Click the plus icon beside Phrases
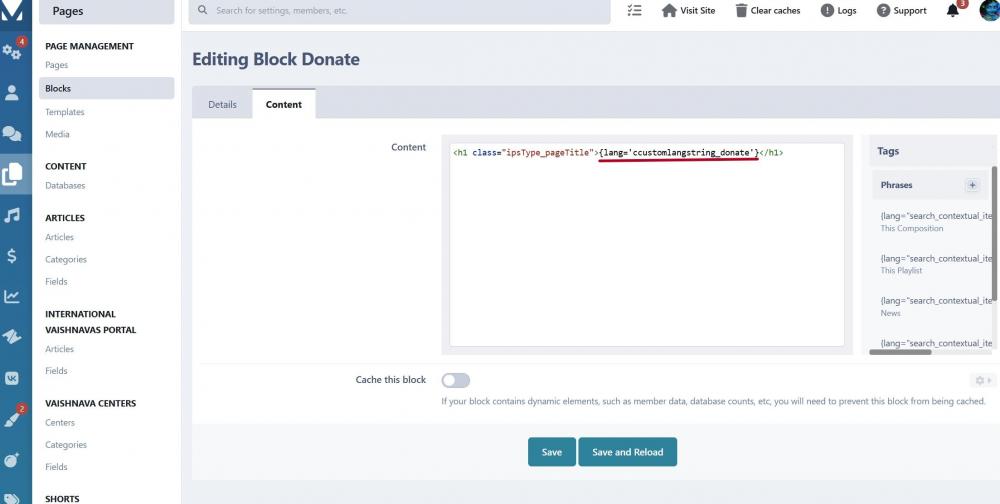Screen dimensions: 1000x504 click(973, 185)
